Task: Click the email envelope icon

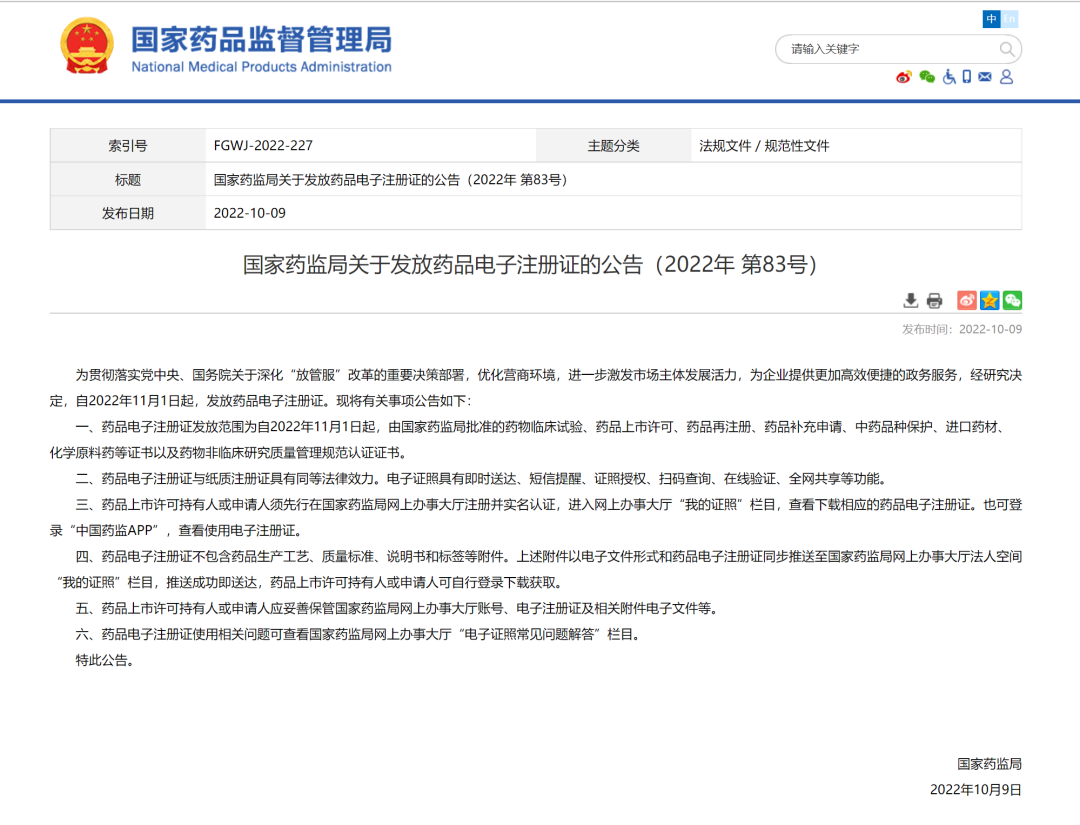Action: click(984, 76)
